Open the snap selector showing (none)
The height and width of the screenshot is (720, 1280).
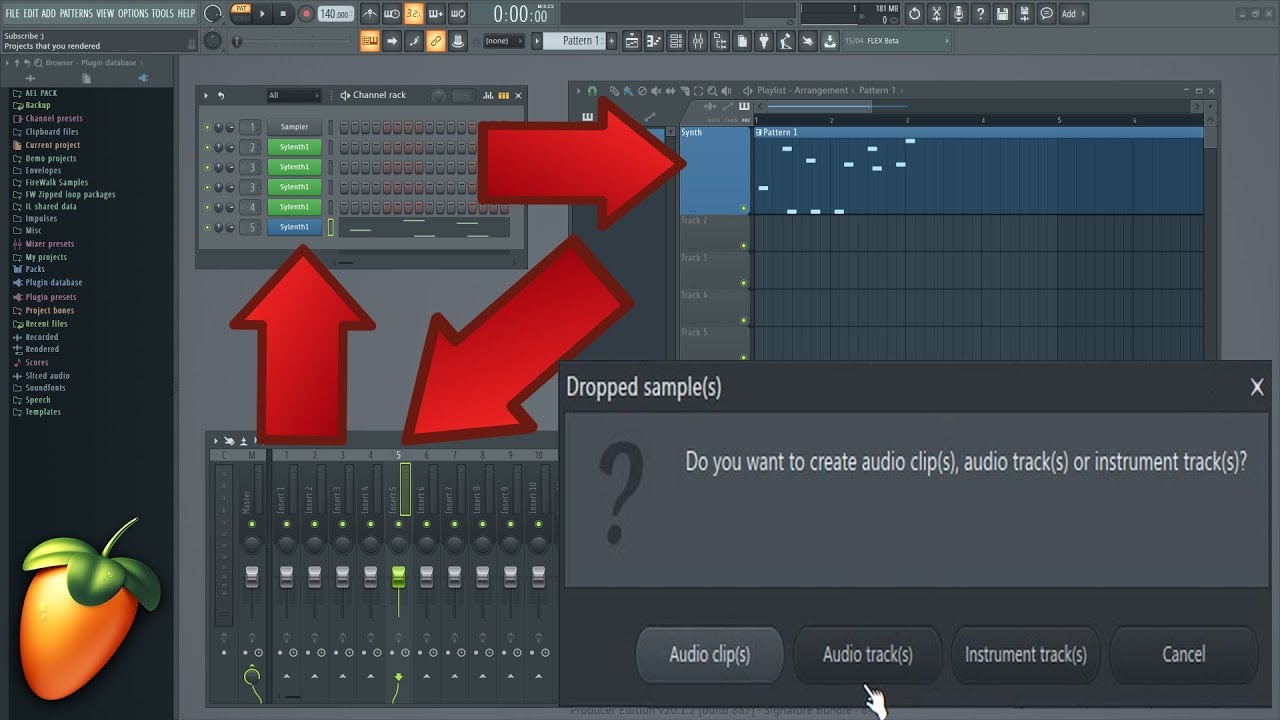pos(503,41)
